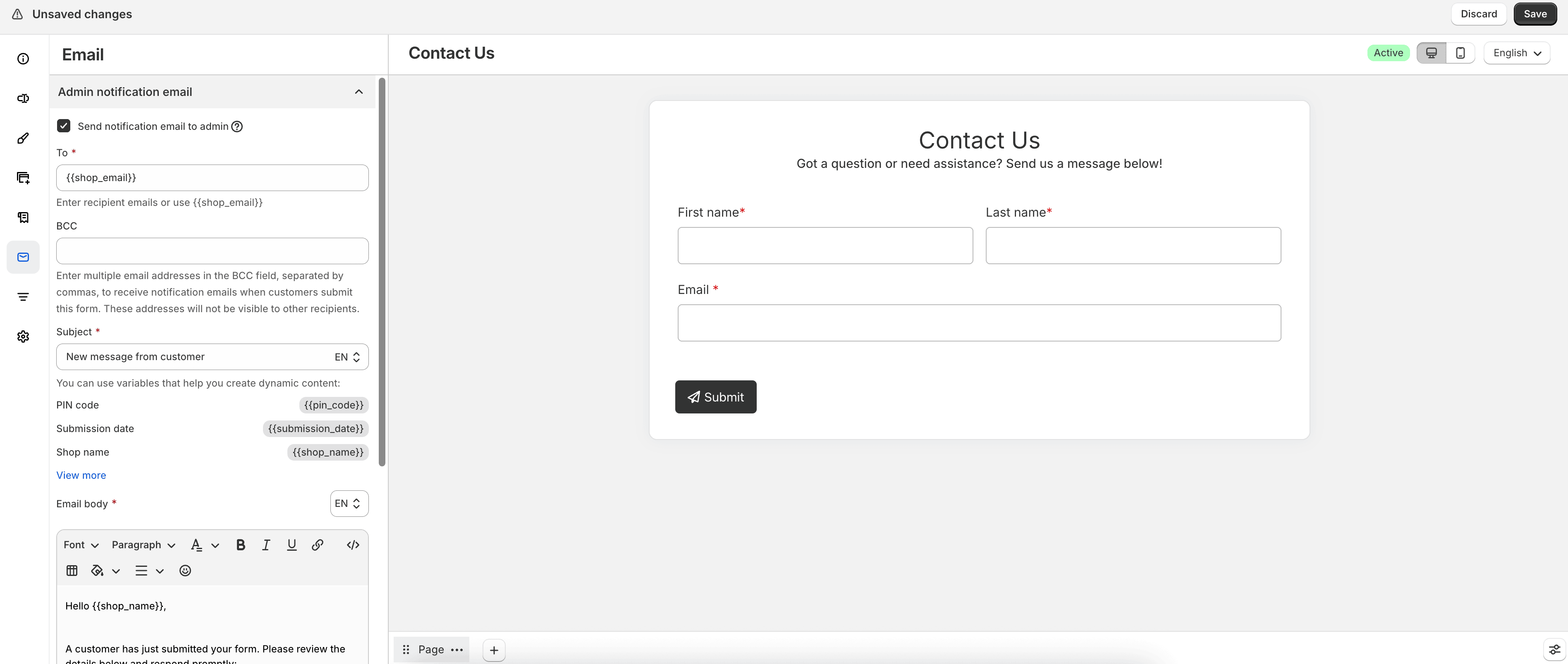Open the paintbrush design sidebar icon
The image size is (1568, 664).
tap(23, 138)
